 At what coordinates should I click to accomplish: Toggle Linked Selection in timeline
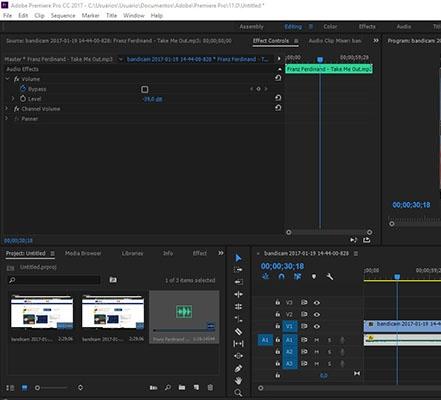[x=298, y=277]
